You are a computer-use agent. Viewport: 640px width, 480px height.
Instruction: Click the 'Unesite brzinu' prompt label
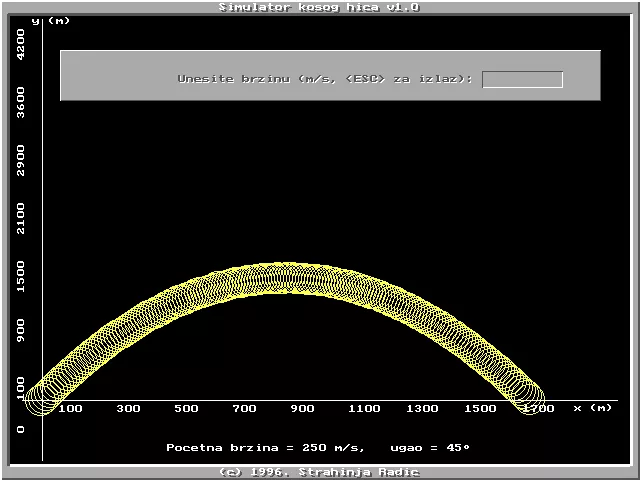(x=325, y=79)
